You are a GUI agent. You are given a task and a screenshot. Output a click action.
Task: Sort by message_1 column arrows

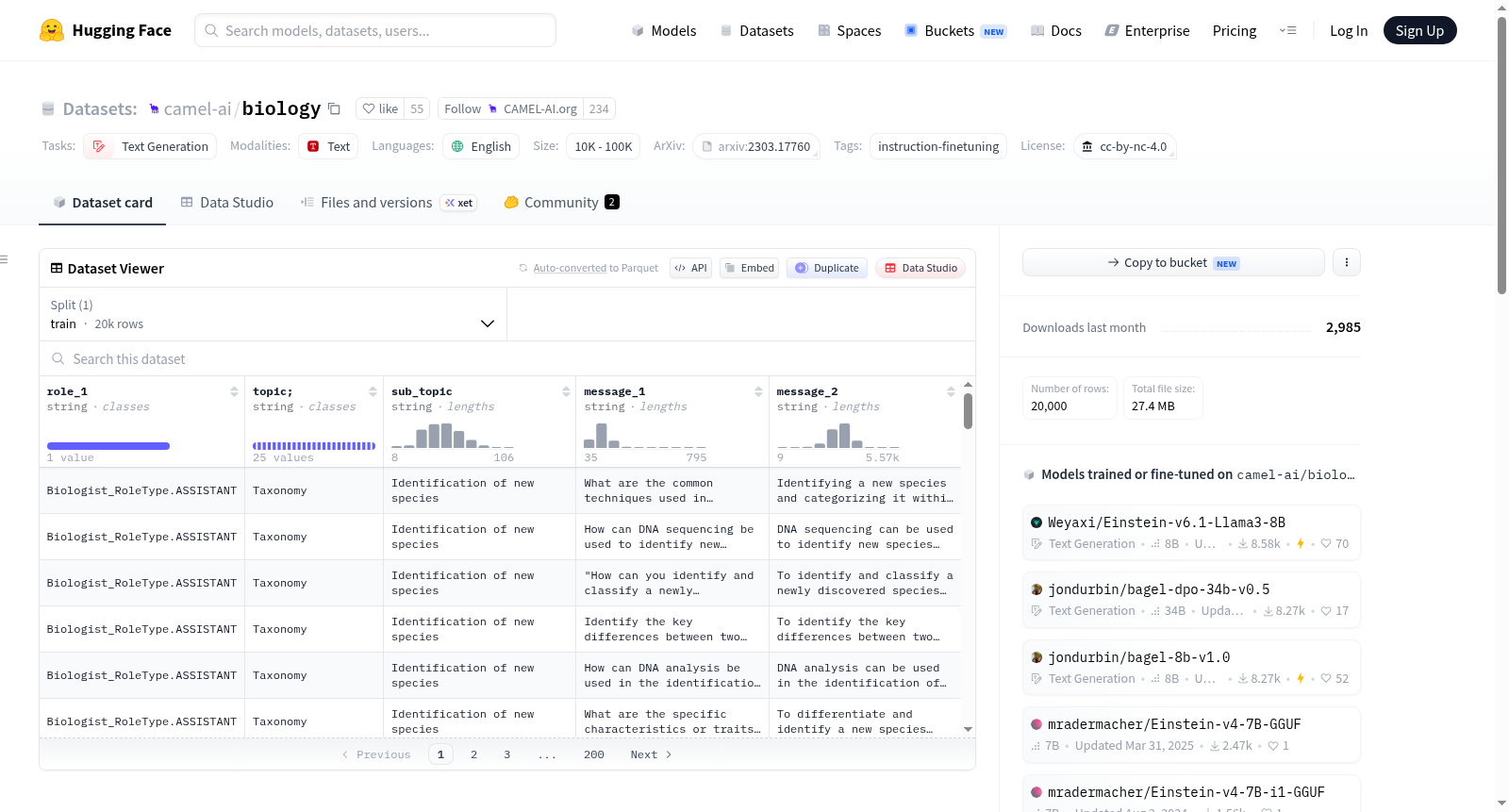point(758,391)
